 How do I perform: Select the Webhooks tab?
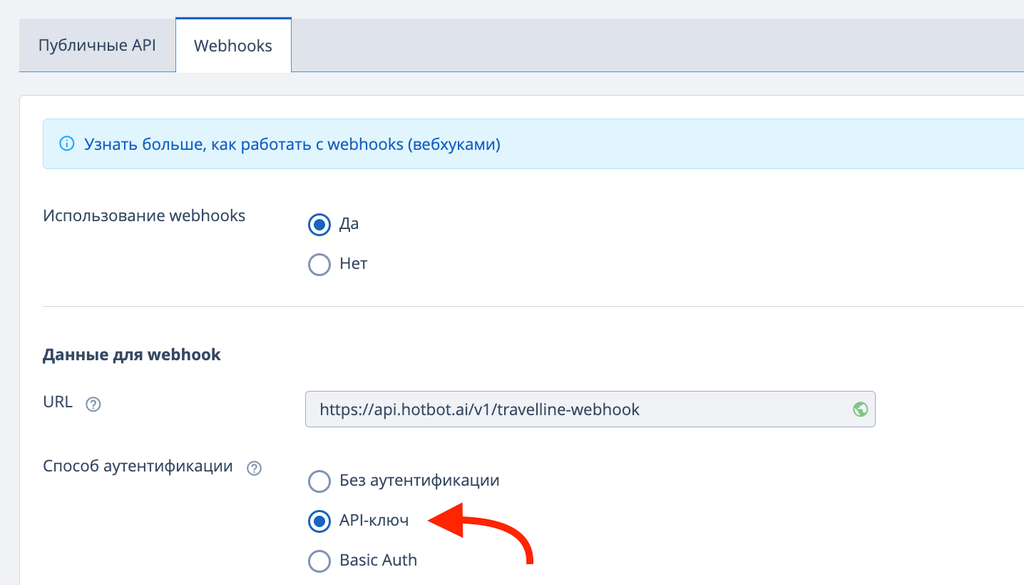(233, 45)
